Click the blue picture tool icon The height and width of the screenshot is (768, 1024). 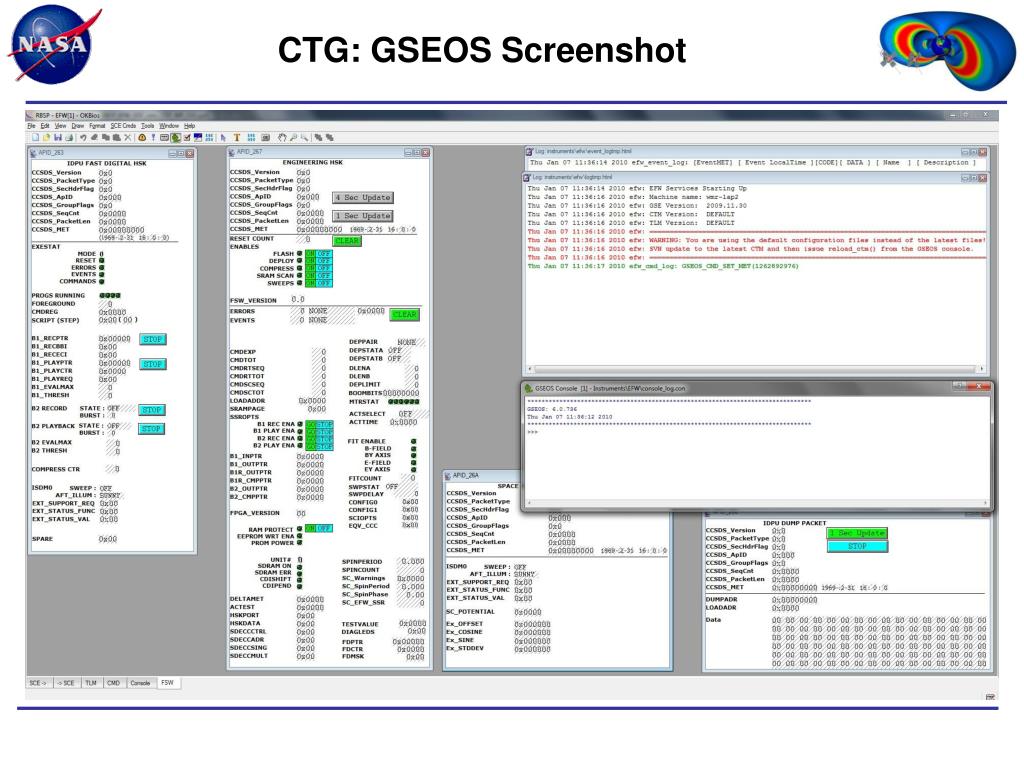(198, 138)
